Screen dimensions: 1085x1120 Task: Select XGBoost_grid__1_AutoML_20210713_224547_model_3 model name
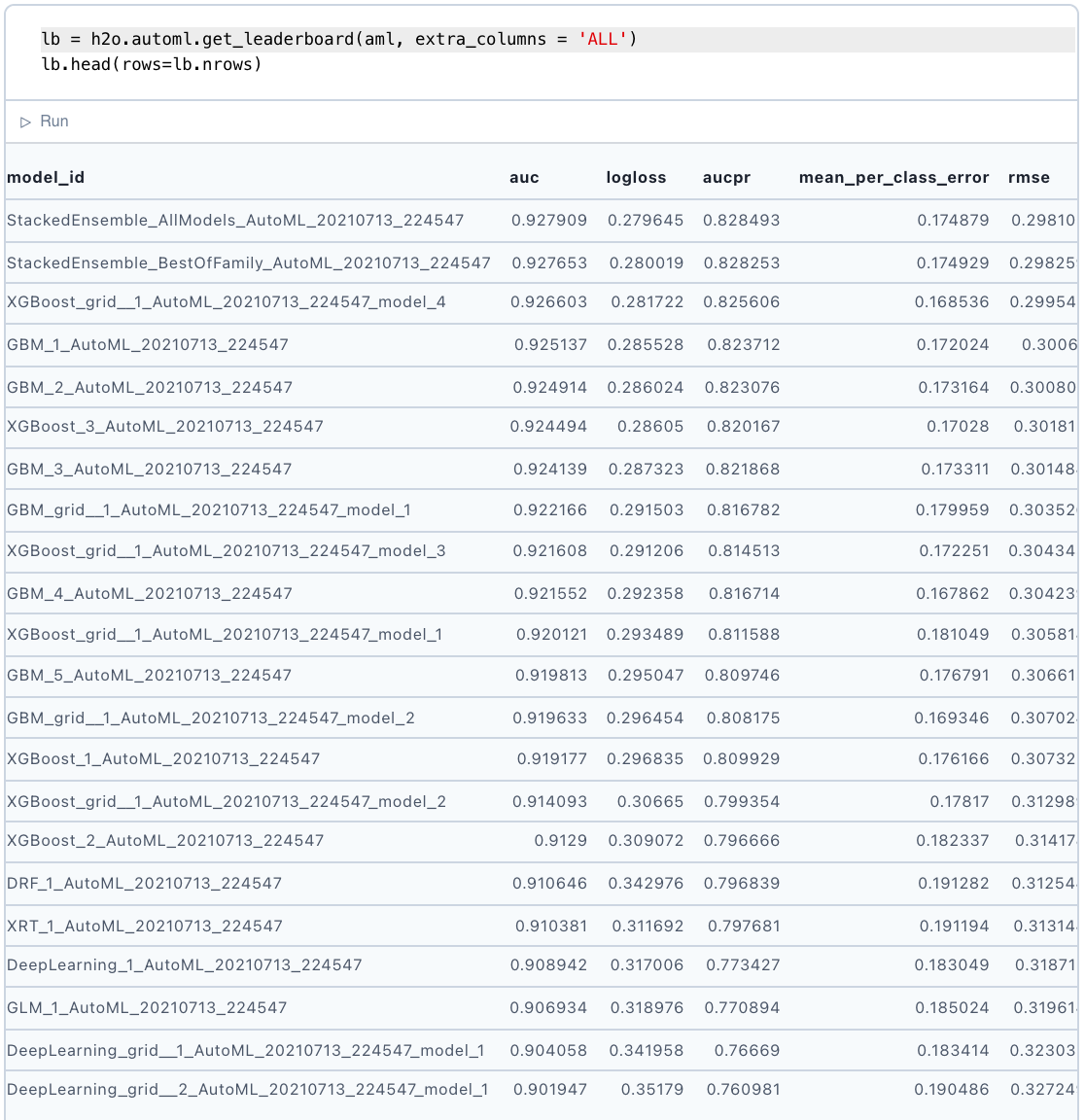227,550
